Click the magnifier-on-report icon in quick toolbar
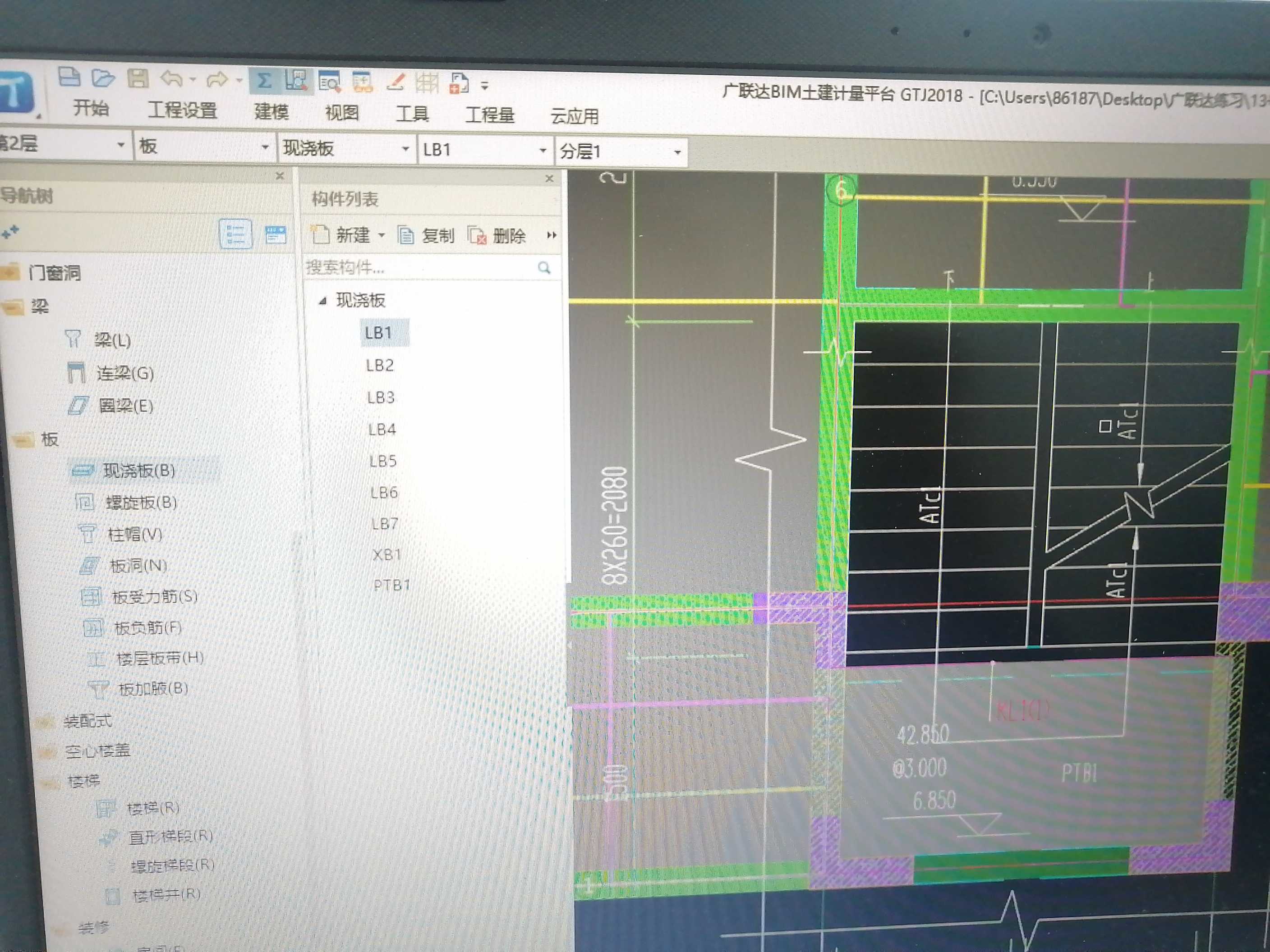The height and width of the screenshot is (952, 1270). pyautogui.click(x=330, y=82)
